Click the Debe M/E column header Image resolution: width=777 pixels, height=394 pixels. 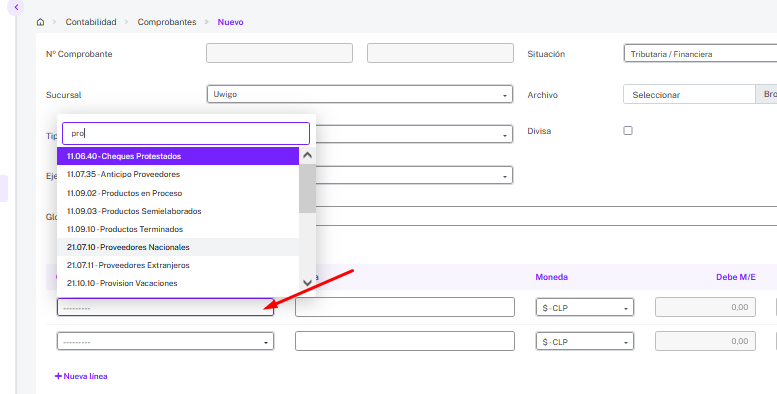(736, 277)
